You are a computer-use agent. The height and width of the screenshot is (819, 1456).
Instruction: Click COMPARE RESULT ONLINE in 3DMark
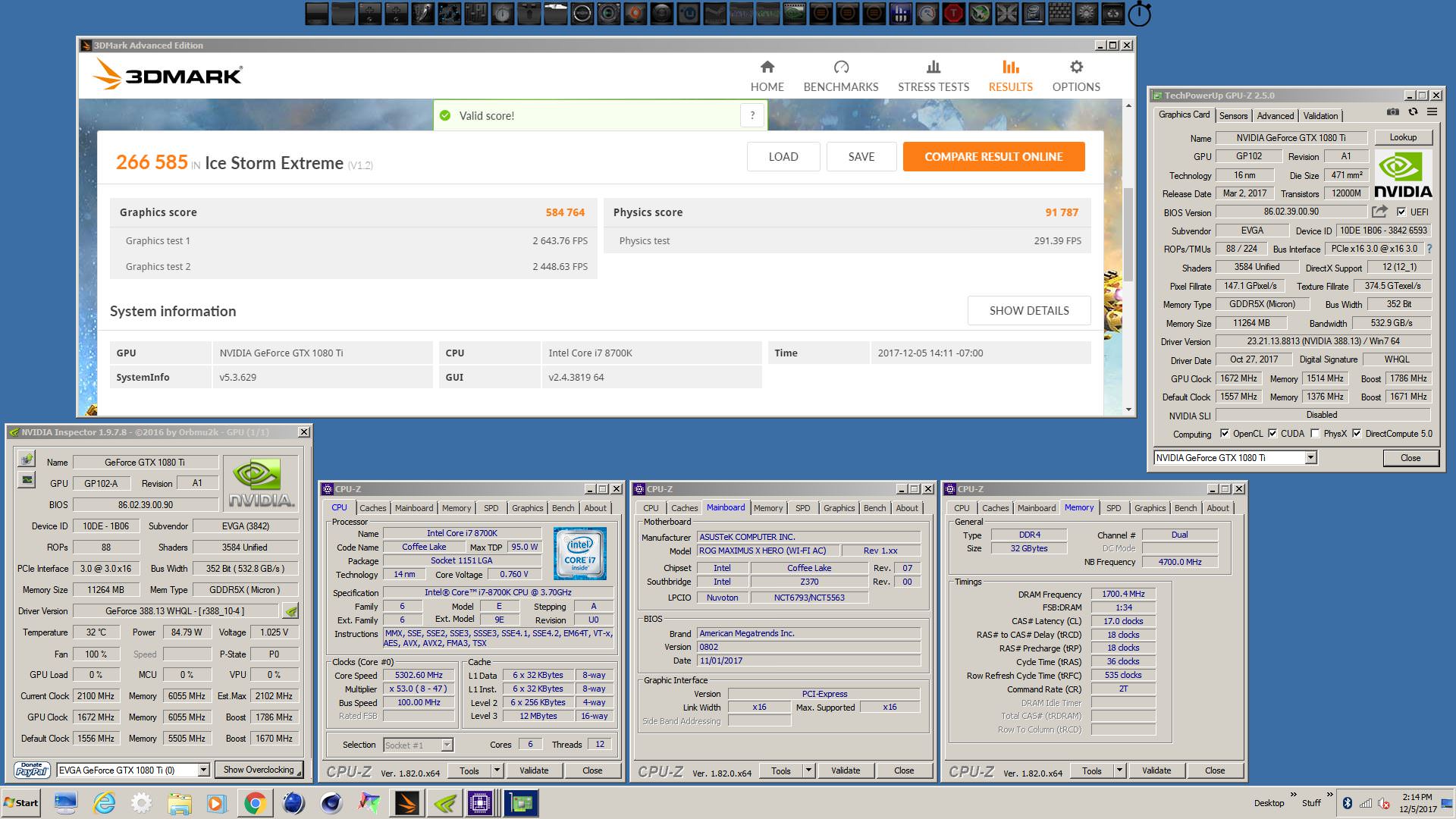pos(993,156)
